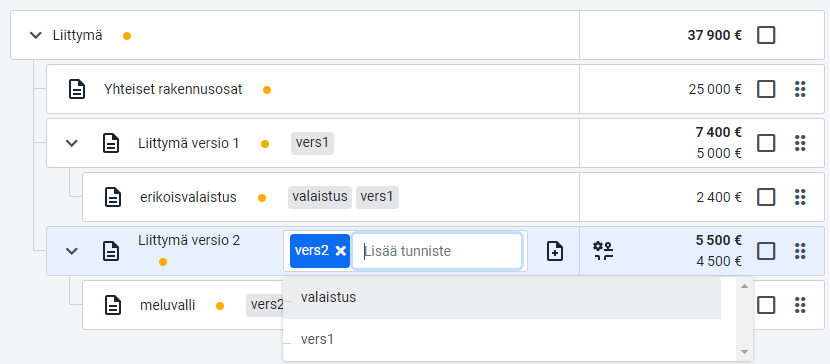Collapse the top-level Liittymä node
Viewport: 830px width, 364px height.
[35, 35]
